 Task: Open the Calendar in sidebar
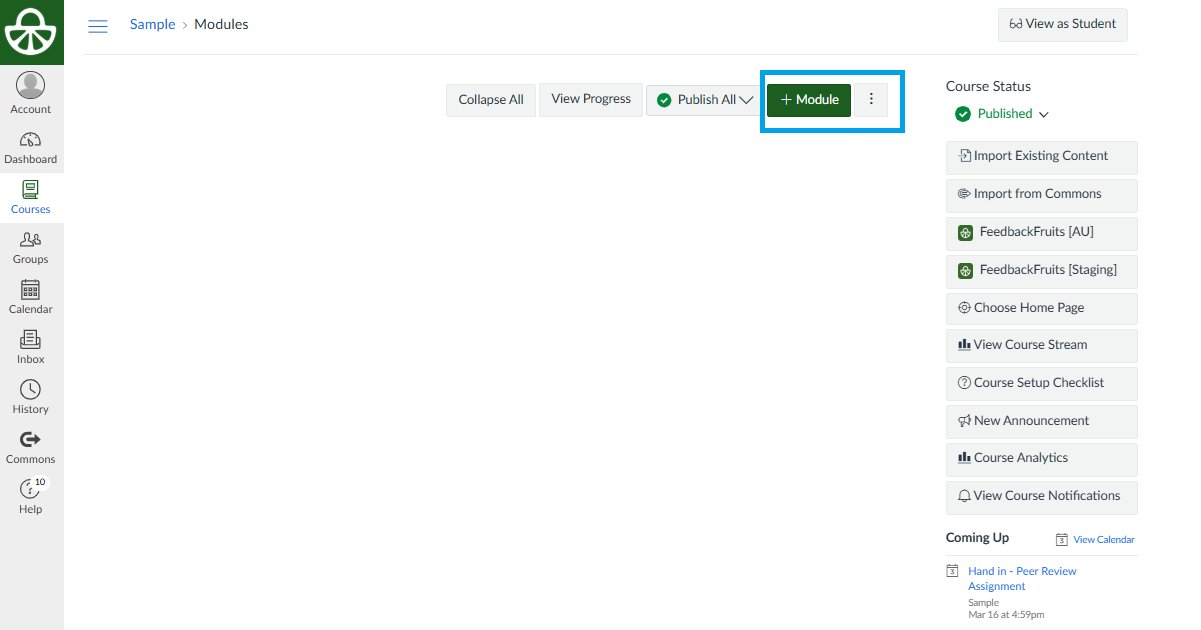tap(31, 297)
